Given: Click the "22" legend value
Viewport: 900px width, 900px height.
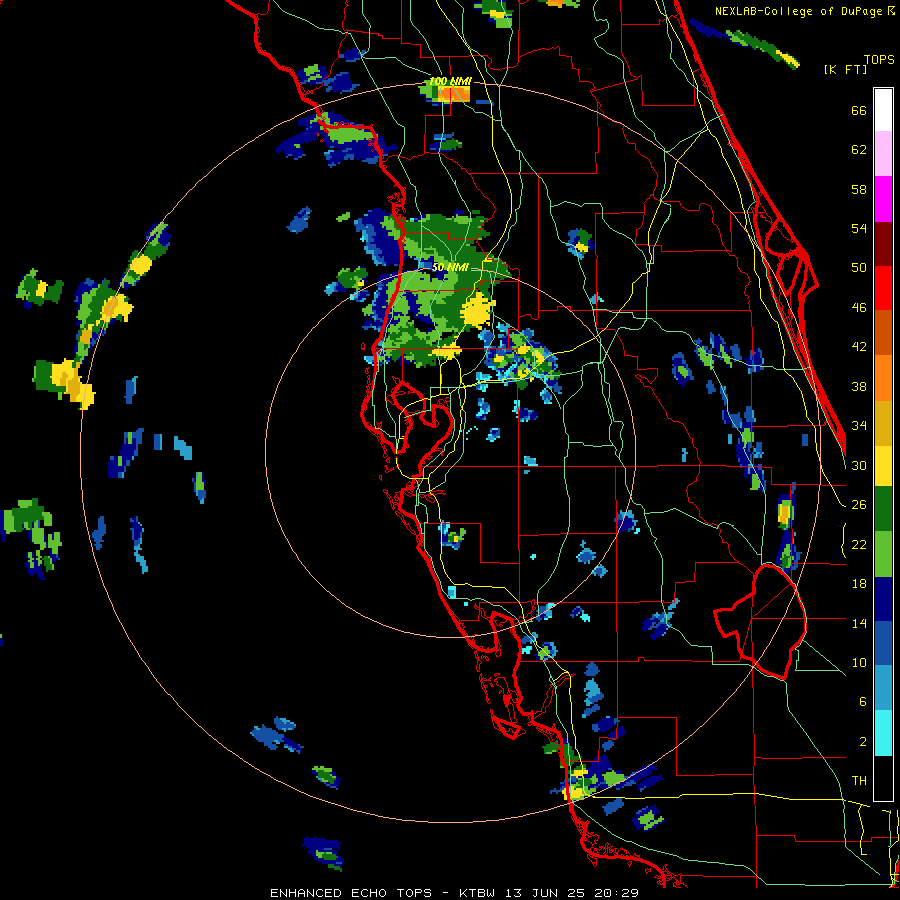Looking at the screenshot, I should tap(859, 544).
